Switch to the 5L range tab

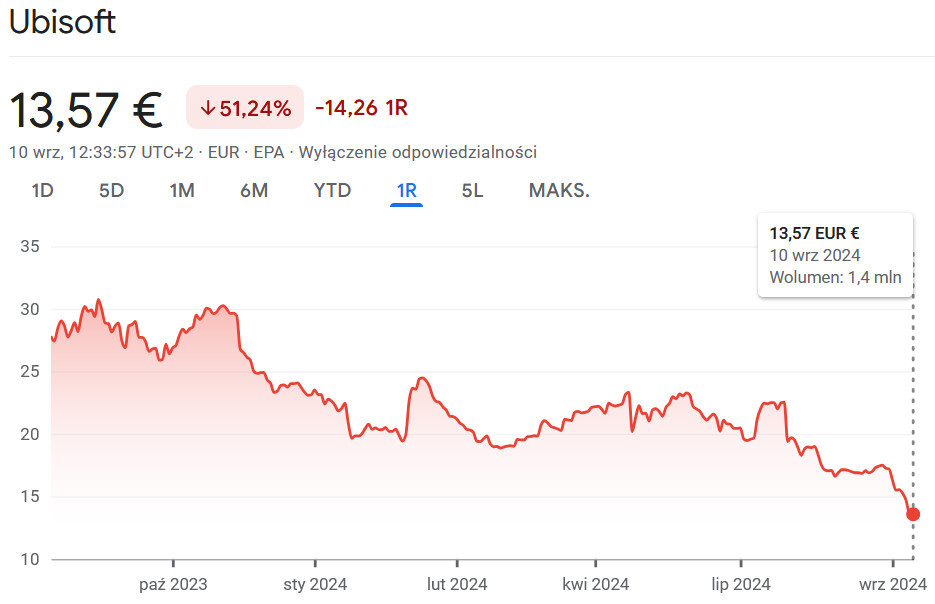[472, 190]
